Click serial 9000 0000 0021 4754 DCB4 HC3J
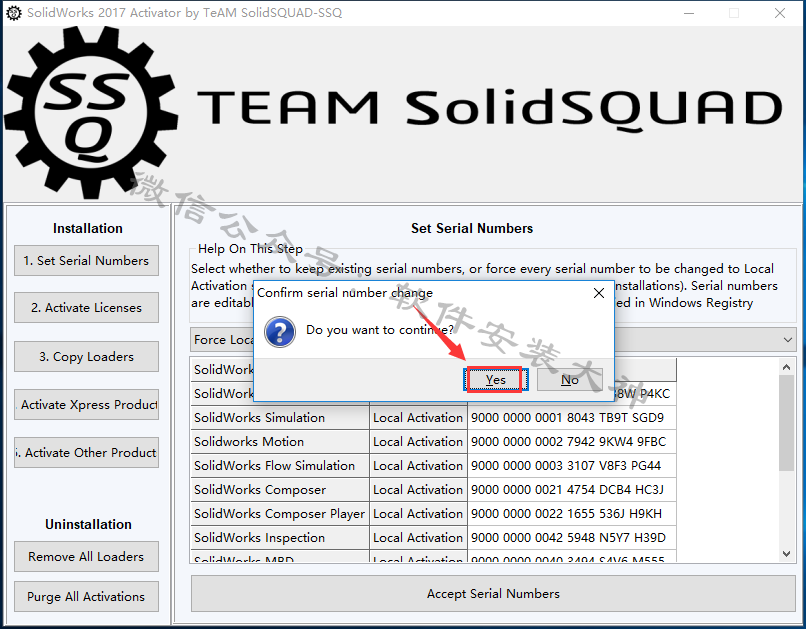This screenshot has height=629, width=806. [572, 490]
